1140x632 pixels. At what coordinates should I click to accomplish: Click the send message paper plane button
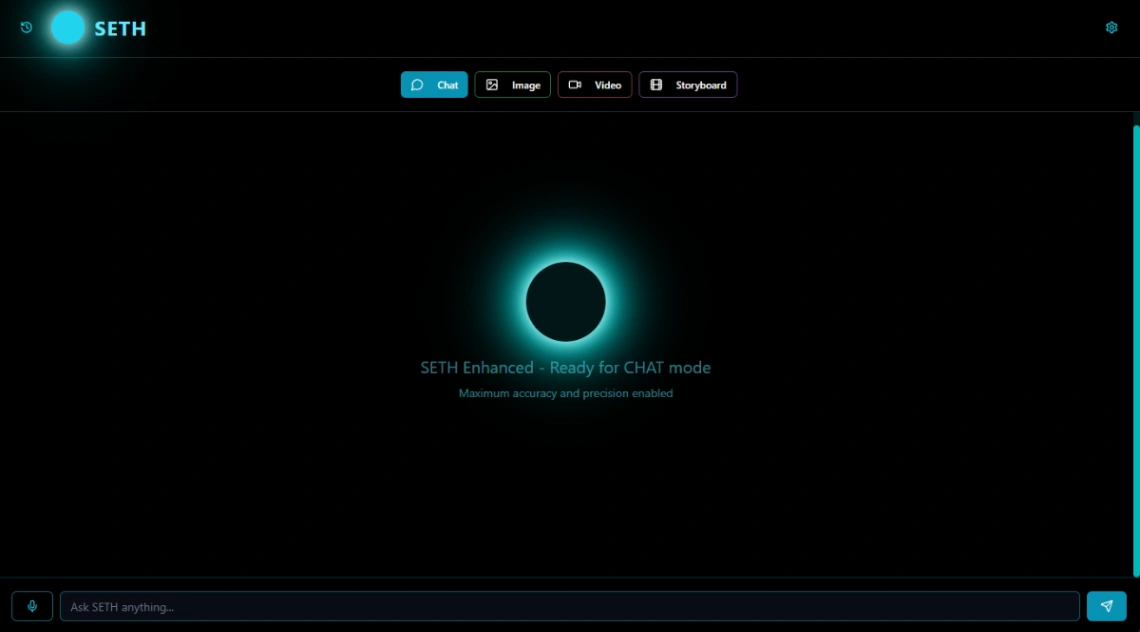click(1107, 606)
